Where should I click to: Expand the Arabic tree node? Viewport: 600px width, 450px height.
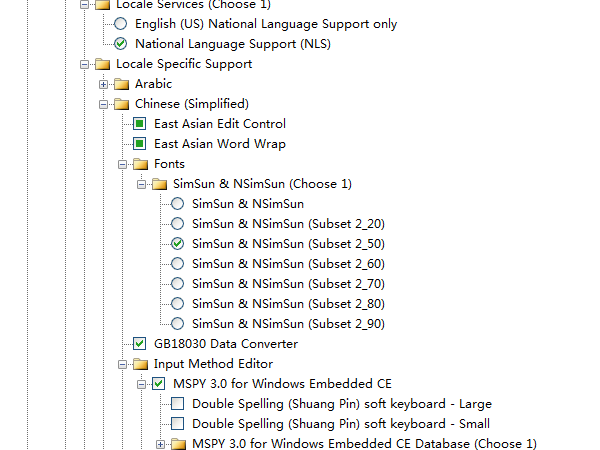click(103, 84)
